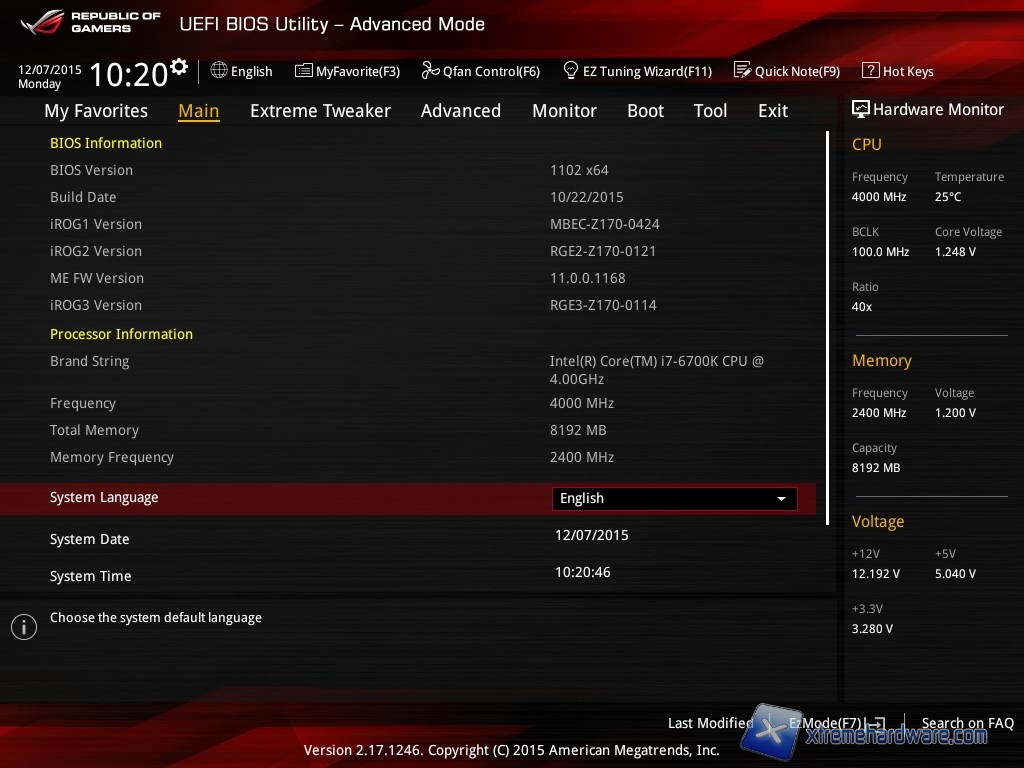Open MyFavorite(F3) via its folder icon
The height and width of the screenshot is (768, 1024).
(x=303, y=71)
